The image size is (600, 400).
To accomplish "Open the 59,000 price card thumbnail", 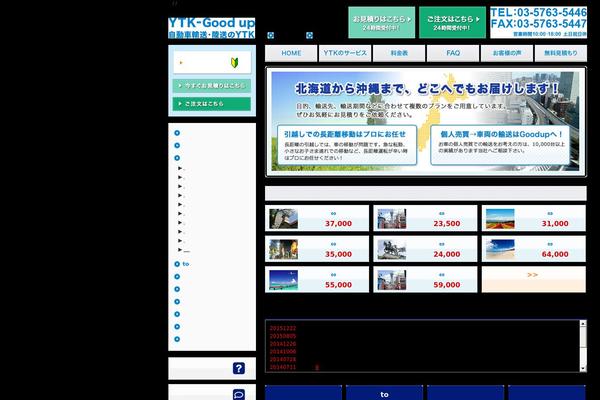I will [x=392, y=280].
